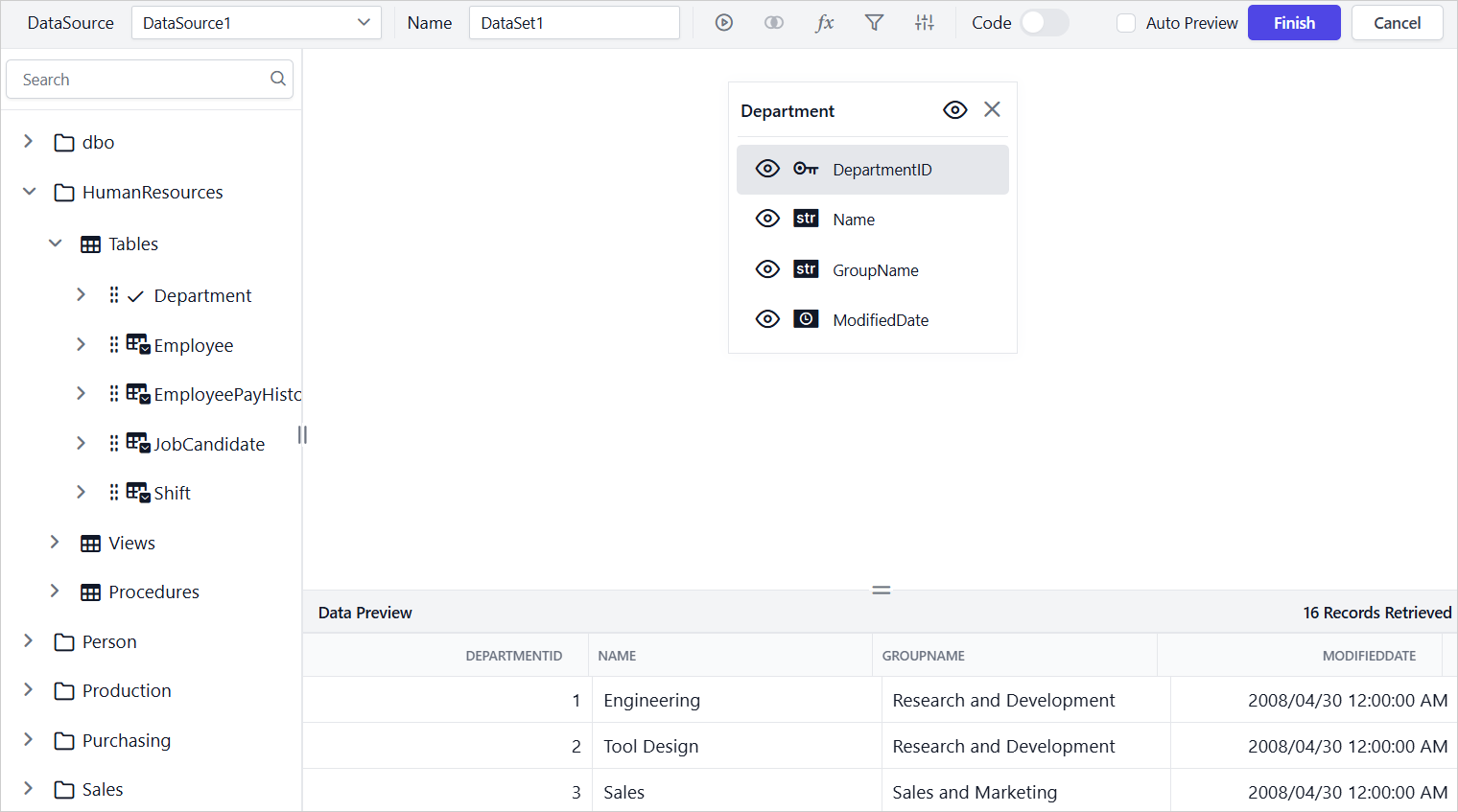The height and width of the screenshot is (812, 1458).
Task: Select the JobCandidate table
Action: point(209,443)
